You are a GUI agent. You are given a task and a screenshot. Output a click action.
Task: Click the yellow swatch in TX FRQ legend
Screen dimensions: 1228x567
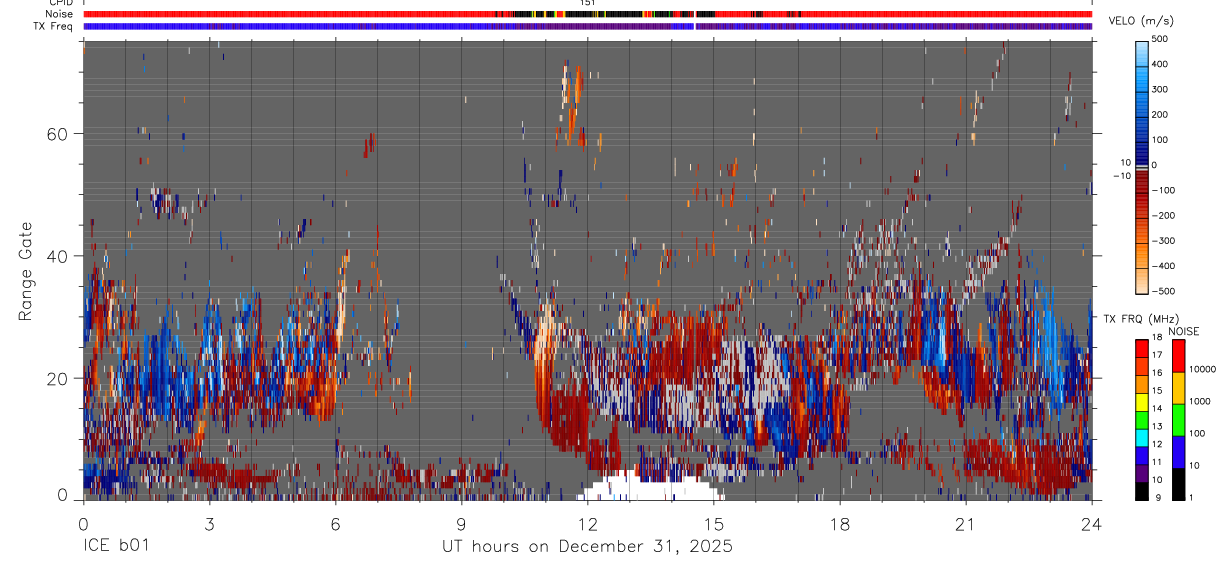1142,401
